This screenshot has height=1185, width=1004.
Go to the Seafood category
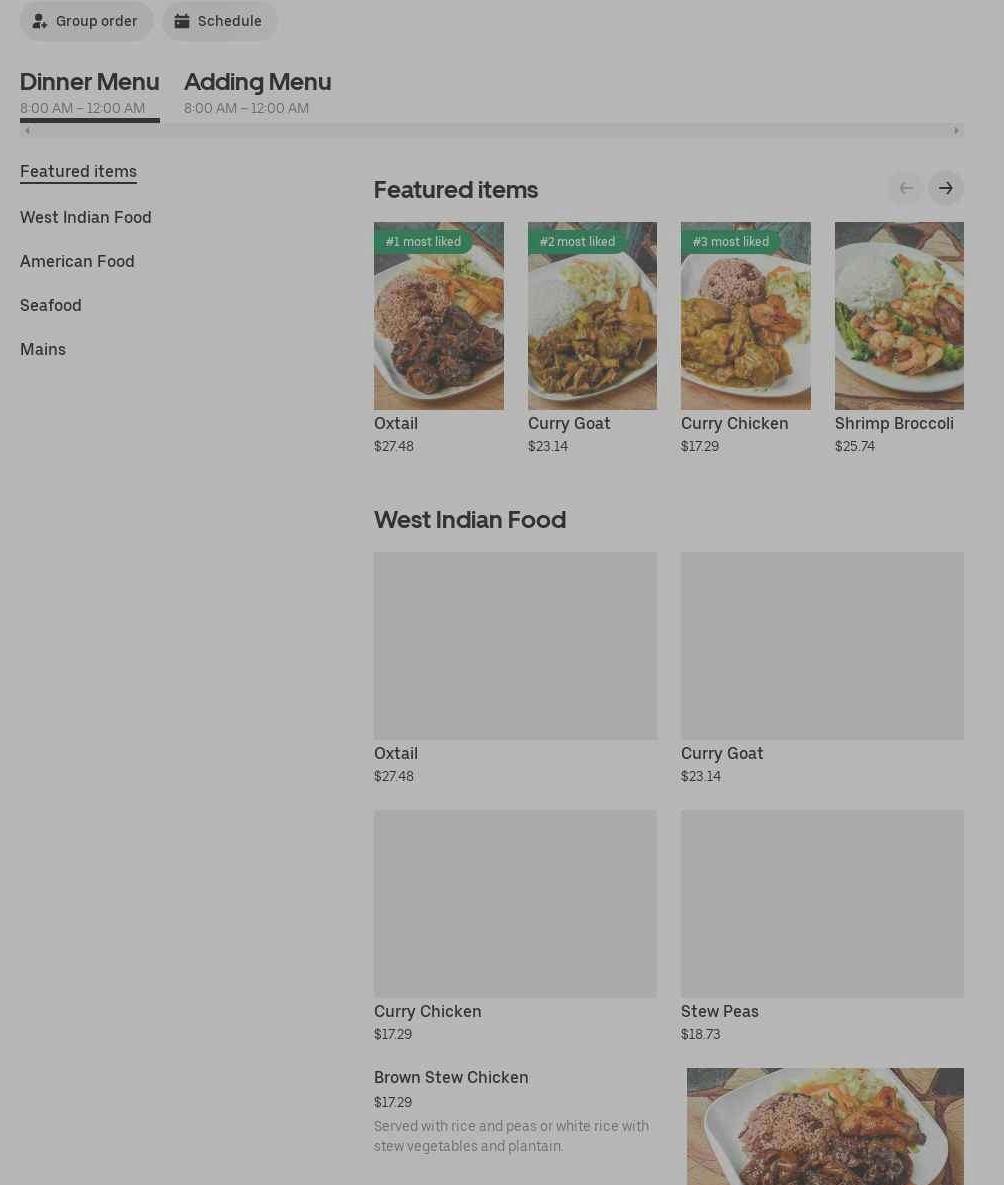(51, 305)
